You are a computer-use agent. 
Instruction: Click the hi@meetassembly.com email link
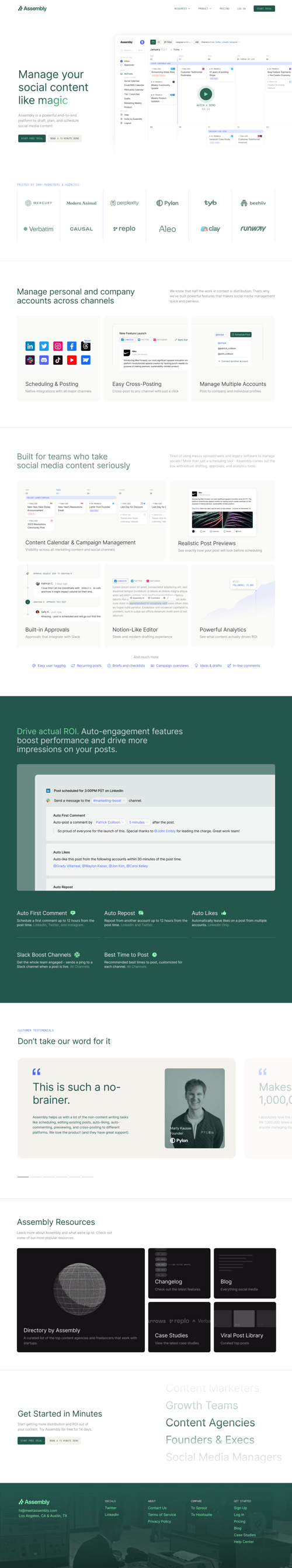click(x=38, y=1510)
